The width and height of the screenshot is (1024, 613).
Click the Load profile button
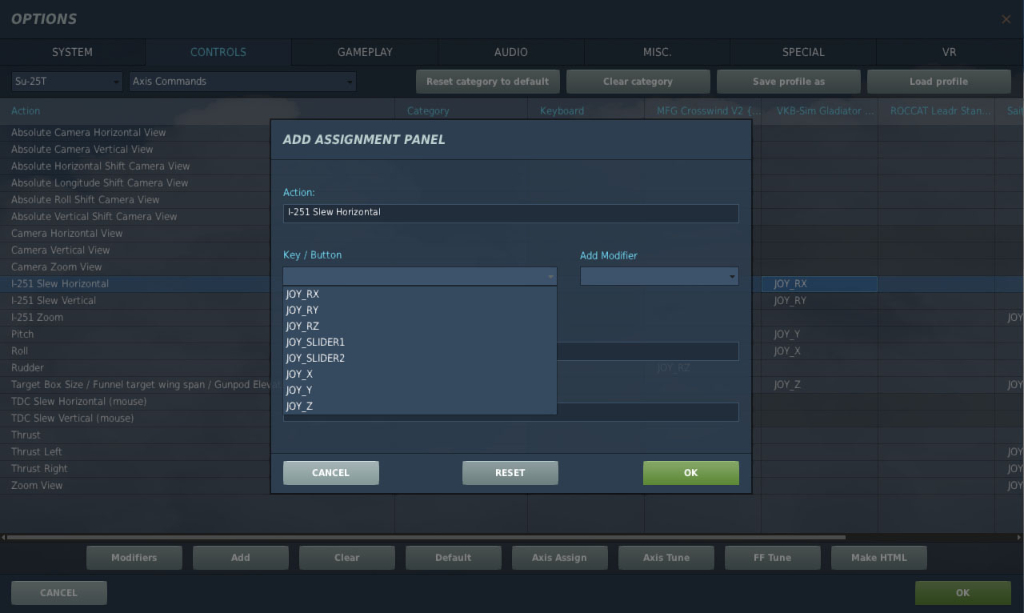pyautogui.click(x=938, y=82)
